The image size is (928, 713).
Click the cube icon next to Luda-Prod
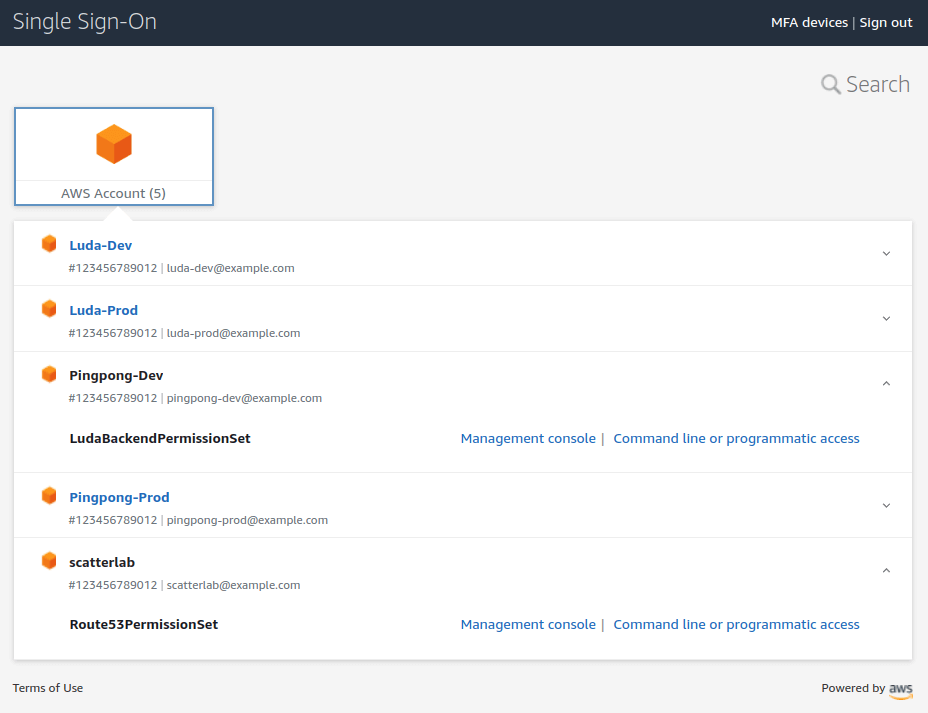(x=49, y=309)
